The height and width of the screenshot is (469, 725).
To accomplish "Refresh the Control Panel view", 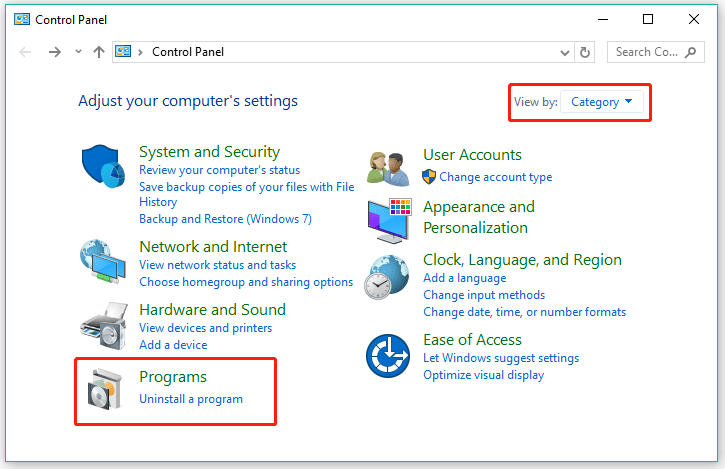I will coord(585,52).
